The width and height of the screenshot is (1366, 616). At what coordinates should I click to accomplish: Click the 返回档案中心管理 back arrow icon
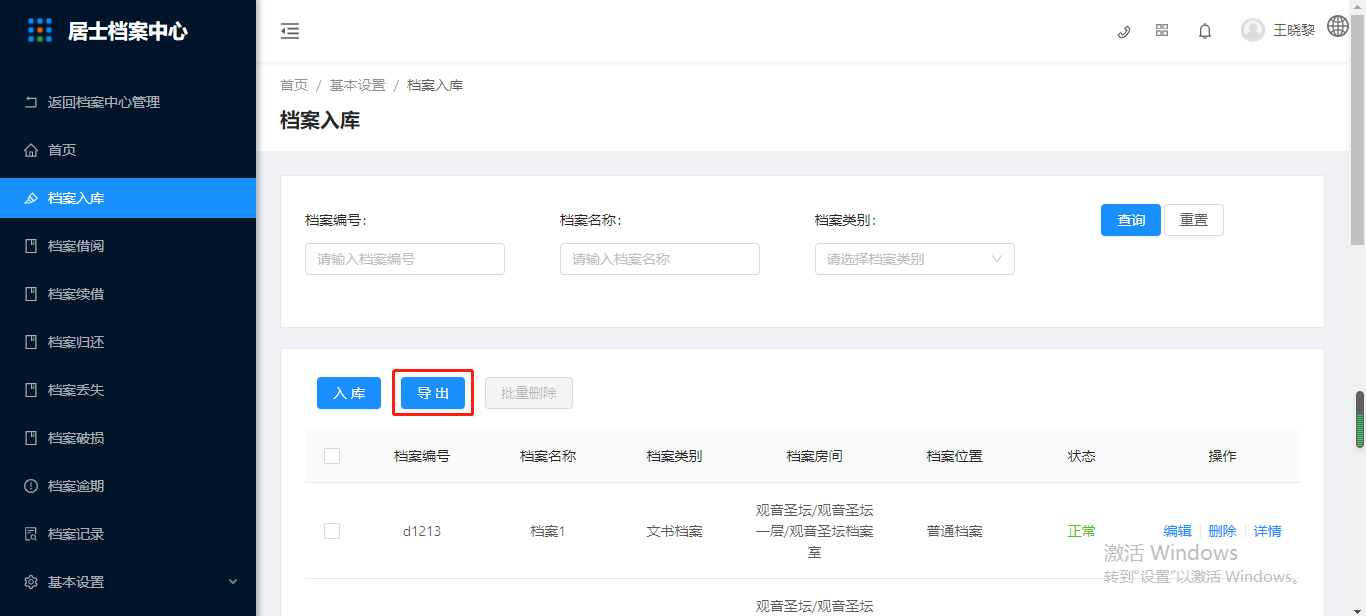pyautogui.click(x=31, y=102)
